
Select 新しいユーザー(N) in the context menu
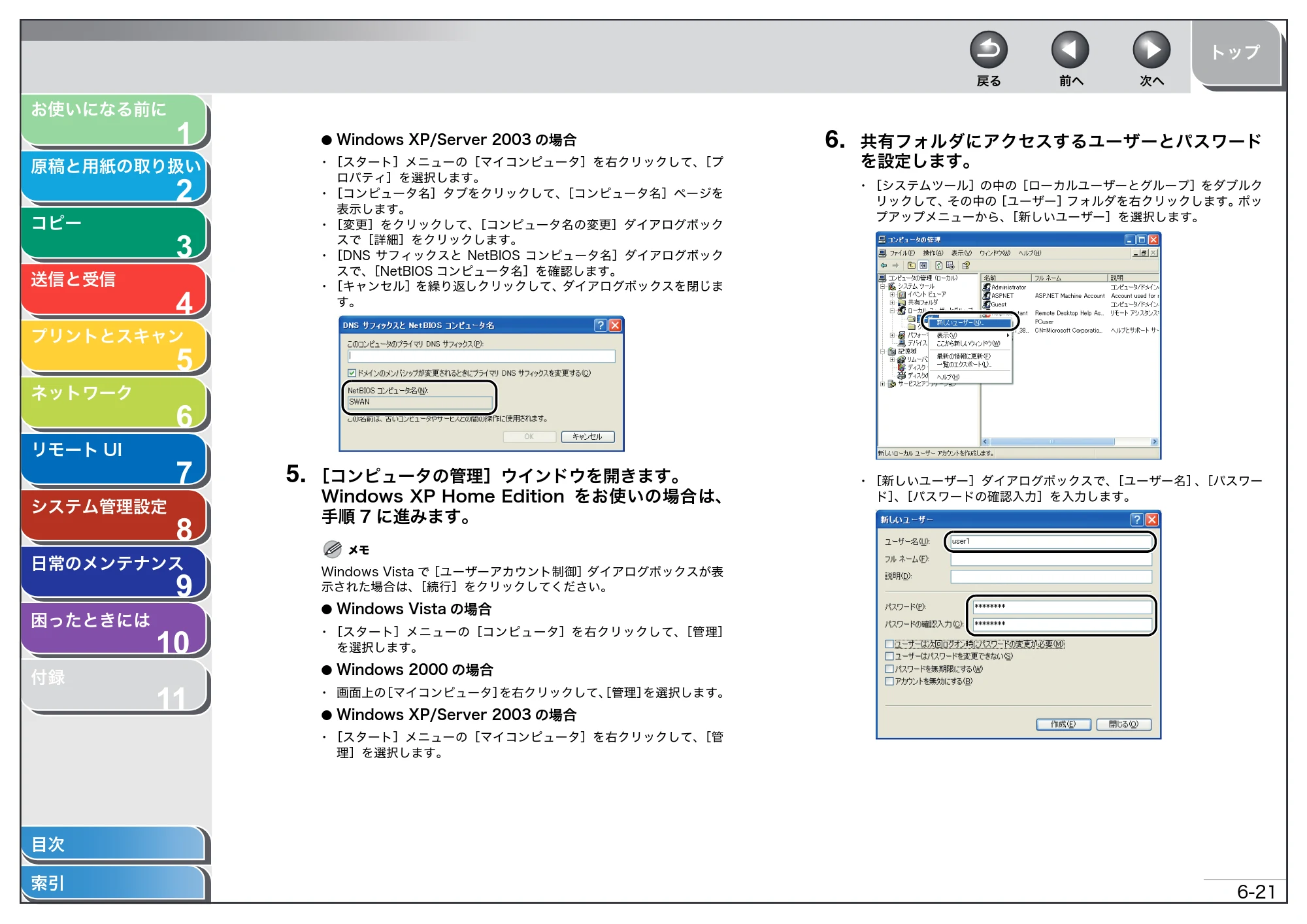pos(970,323)
